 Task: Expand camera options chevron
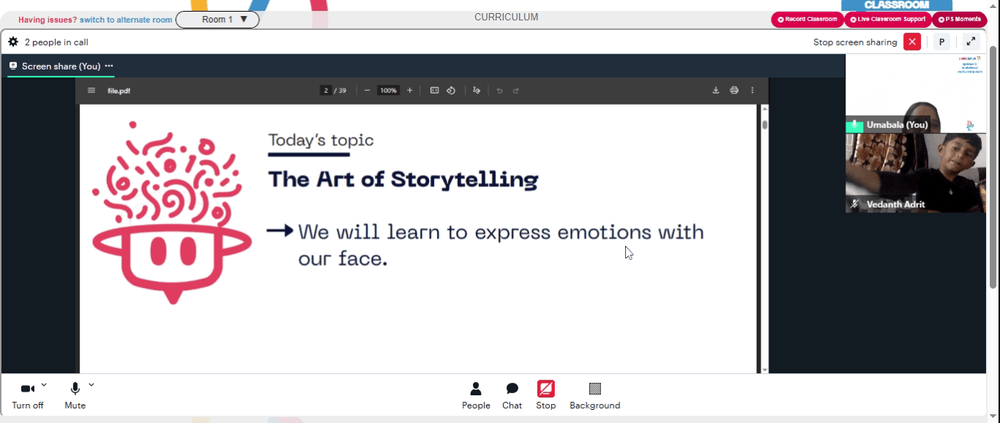click(44, 385)
